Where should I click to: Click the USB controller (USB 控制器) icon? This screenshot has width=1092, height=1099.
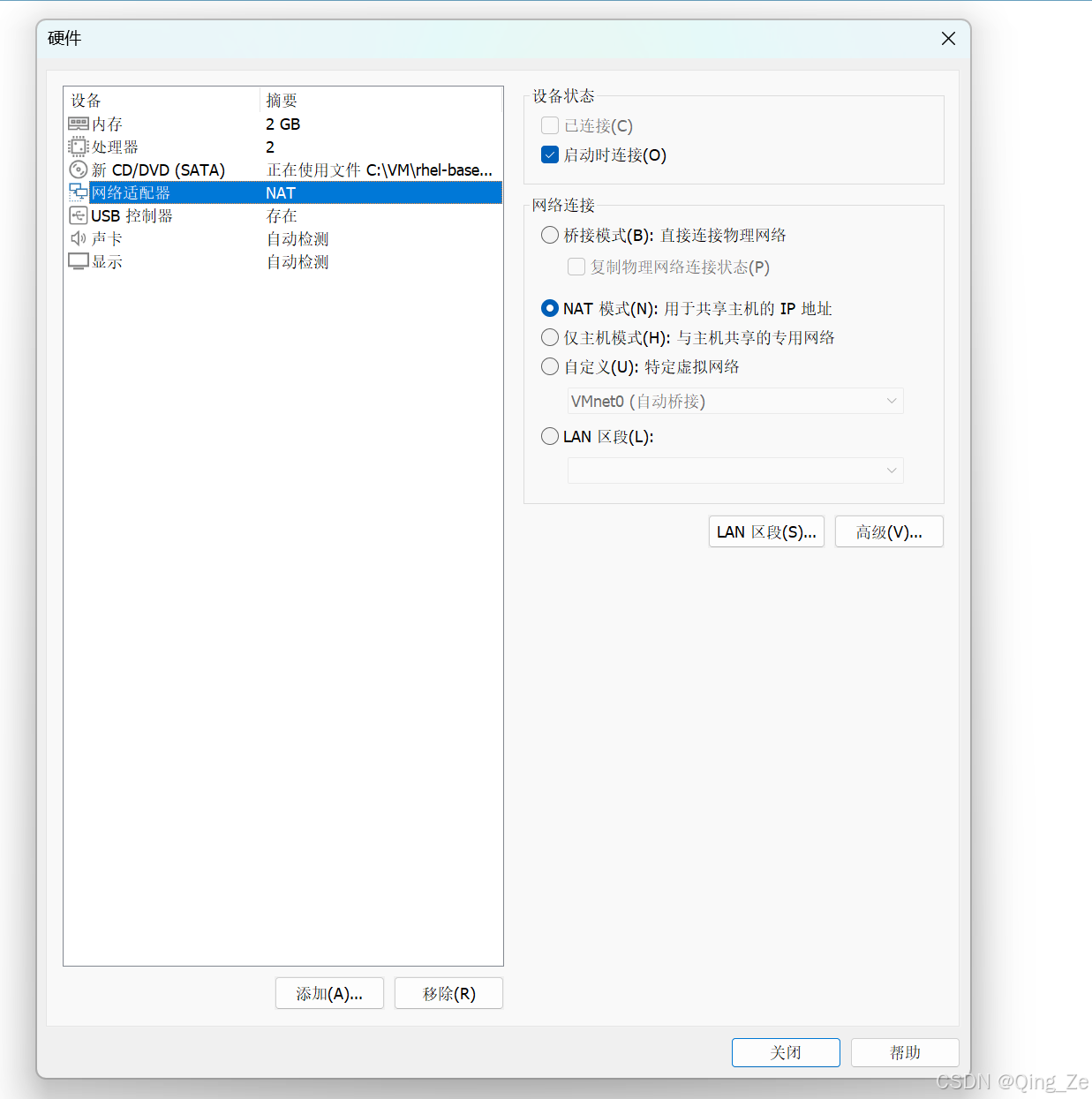[x=79, y=215]
